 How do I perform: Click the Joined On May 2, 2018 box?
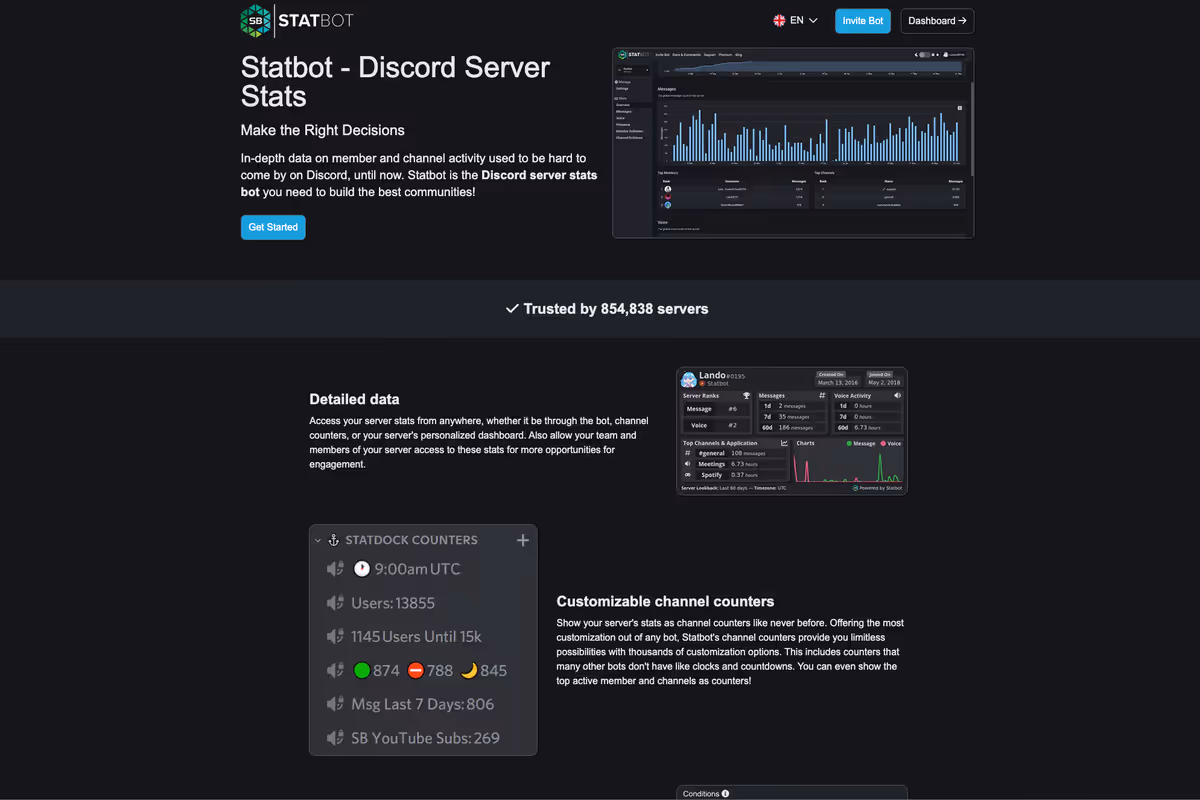point(884,379)
